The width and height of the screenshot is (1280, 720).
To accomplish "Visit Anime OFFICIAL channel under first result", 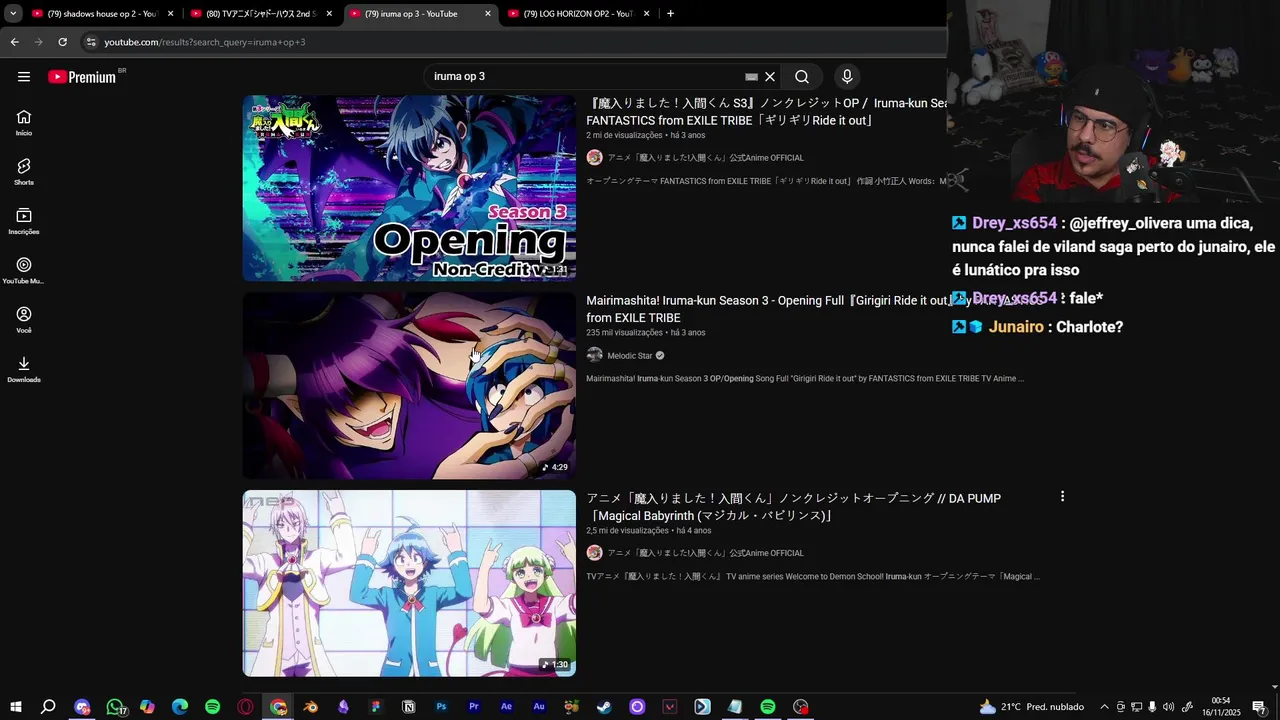I will [705, 158].
